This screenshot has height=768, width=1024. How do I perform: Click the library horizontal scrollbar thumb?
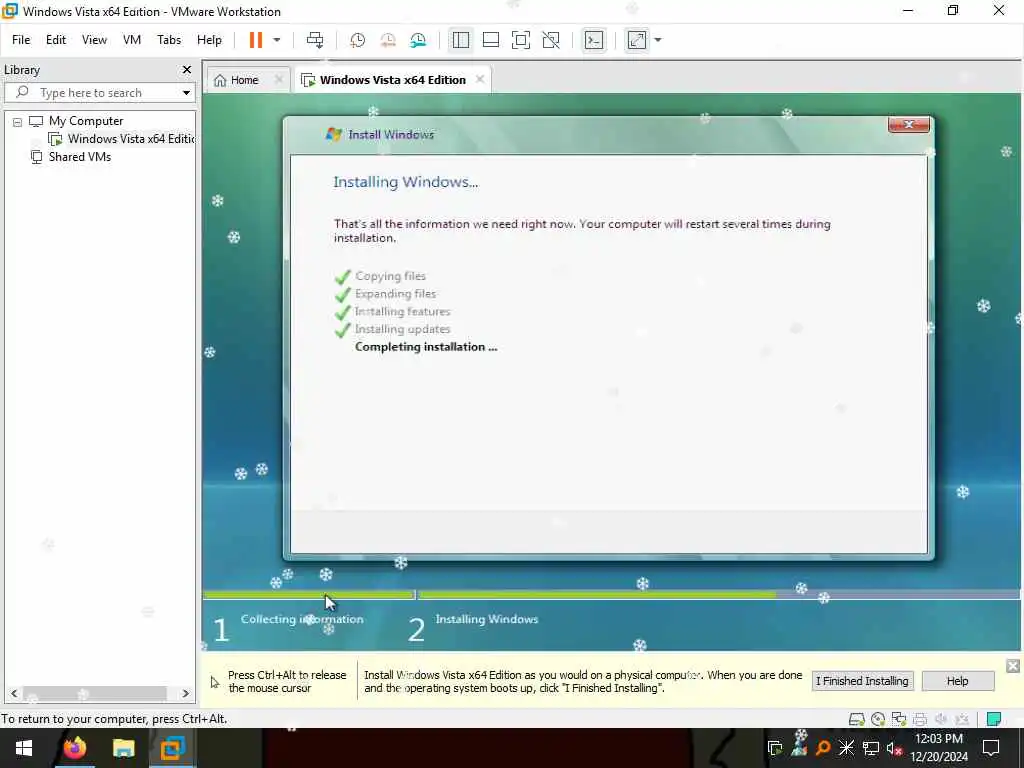pyautogui.click(x=95, y=693)
